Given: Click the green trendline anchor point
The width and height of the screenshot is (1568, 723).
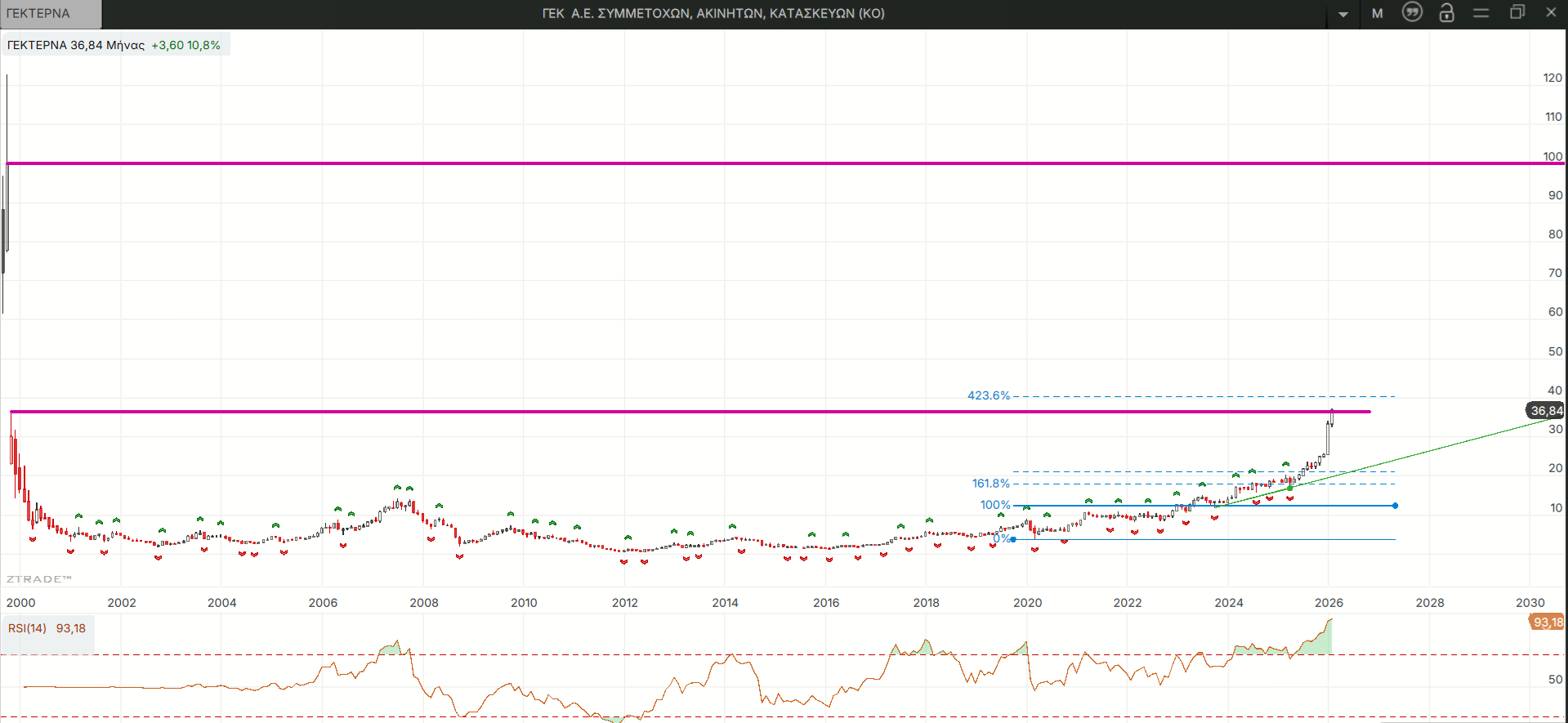Looking at the screenshot, I should click(x=1290, y=488).
